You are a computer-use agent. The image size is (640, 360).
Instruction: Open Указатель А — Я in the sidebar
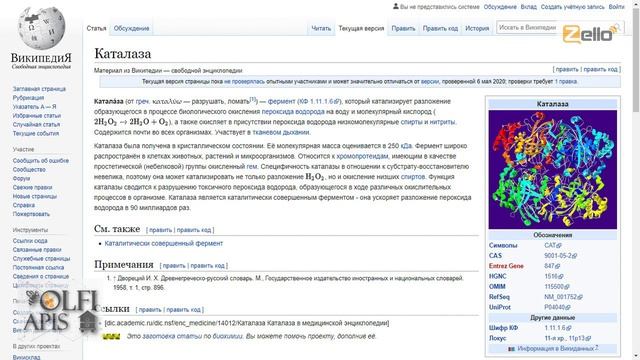click(35, 107)
